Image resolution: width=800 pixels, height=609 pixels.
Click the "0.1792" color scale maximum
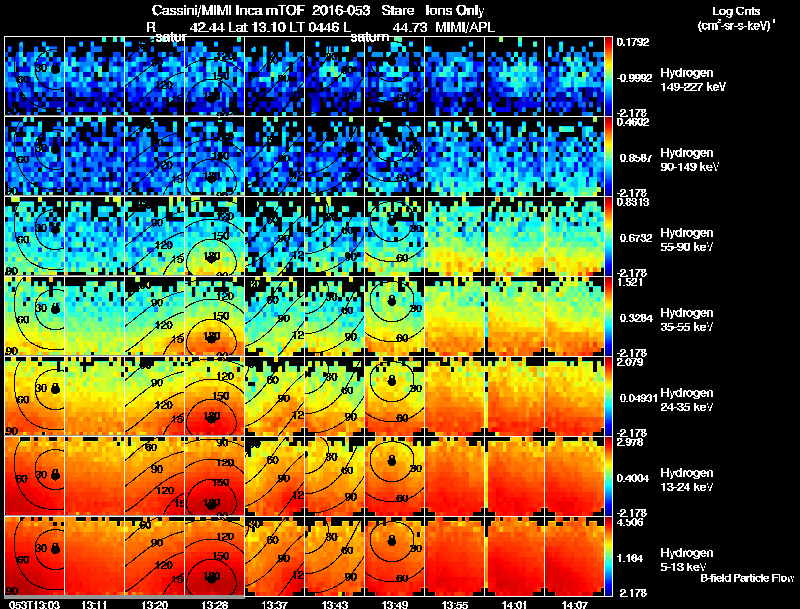pos(633,42)
